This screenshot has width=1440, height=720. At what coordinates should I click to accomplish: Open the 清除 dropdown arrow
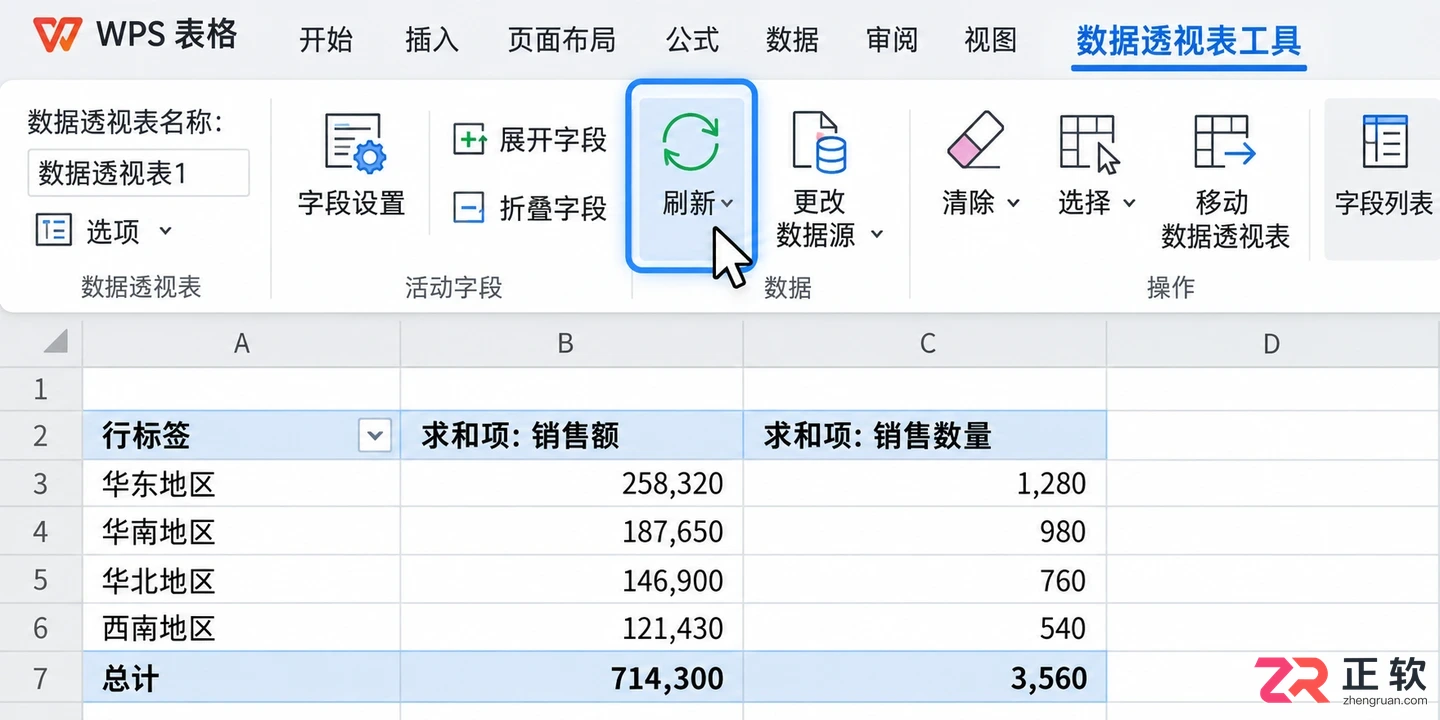click(x=1013, y=203)
